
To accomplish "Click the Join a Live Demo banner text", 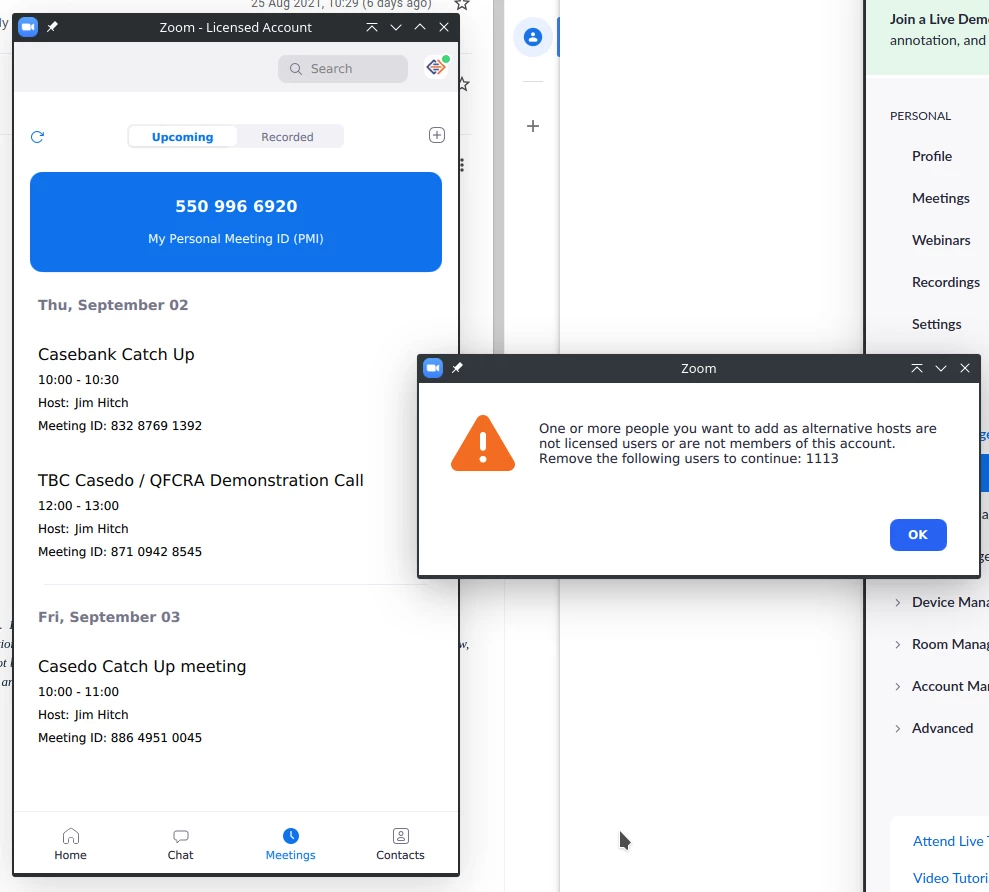I will pyautogui.click(x=939, y=20).
